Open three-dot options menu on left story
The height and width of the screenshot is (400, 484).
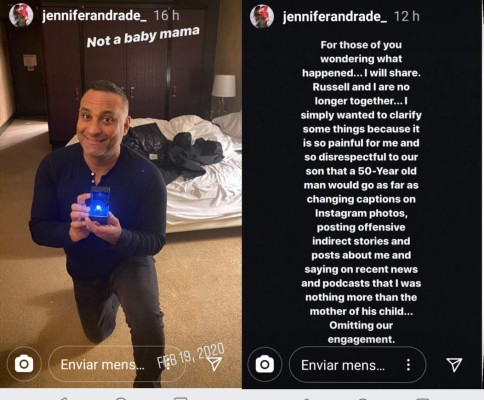coord(168,364)
